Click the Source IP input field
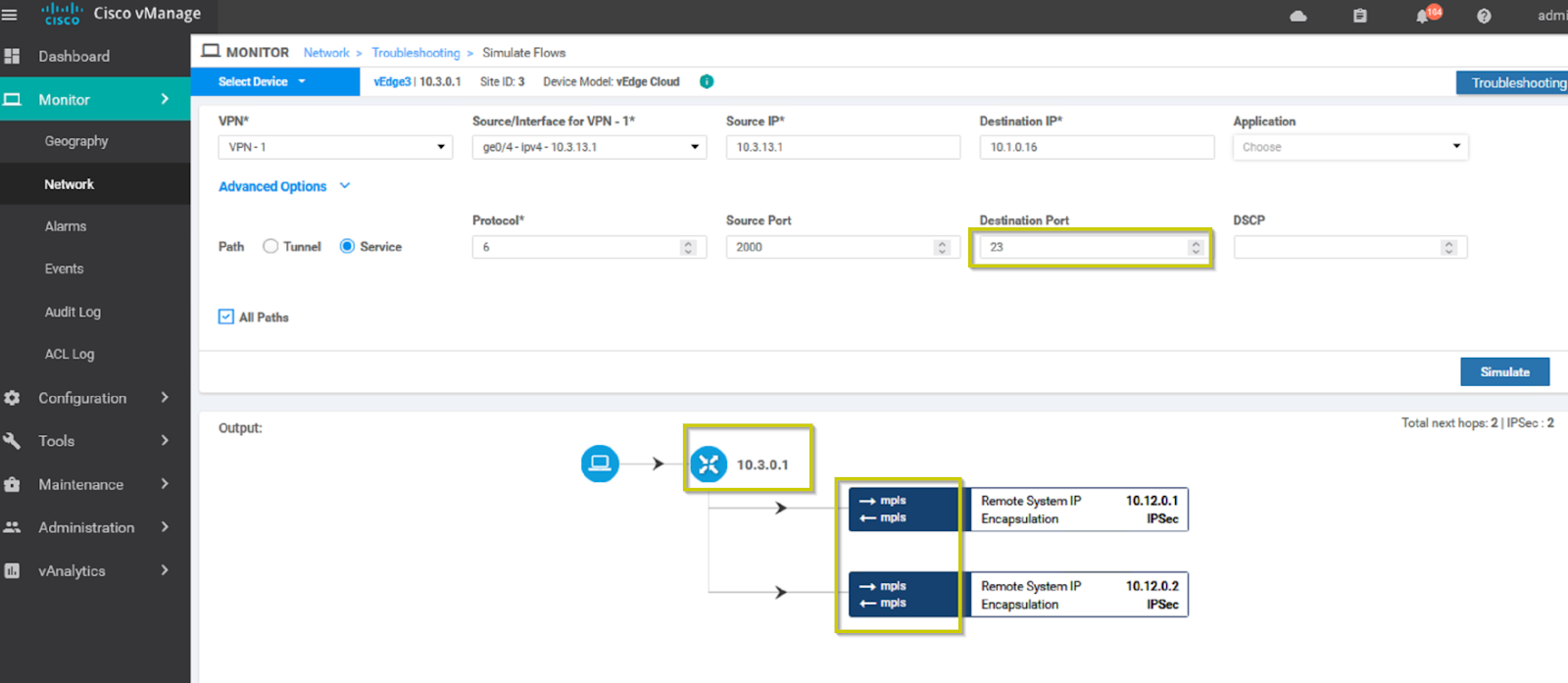This screenshot has height=683, width=1568. pyautogui.click(x=843, y=147)
